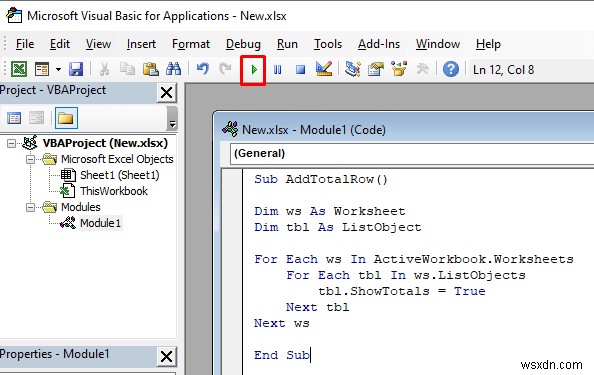Click the tbl.ShowTotals = True line
This screenshot has height=375, width=594.
coord(402,291)
